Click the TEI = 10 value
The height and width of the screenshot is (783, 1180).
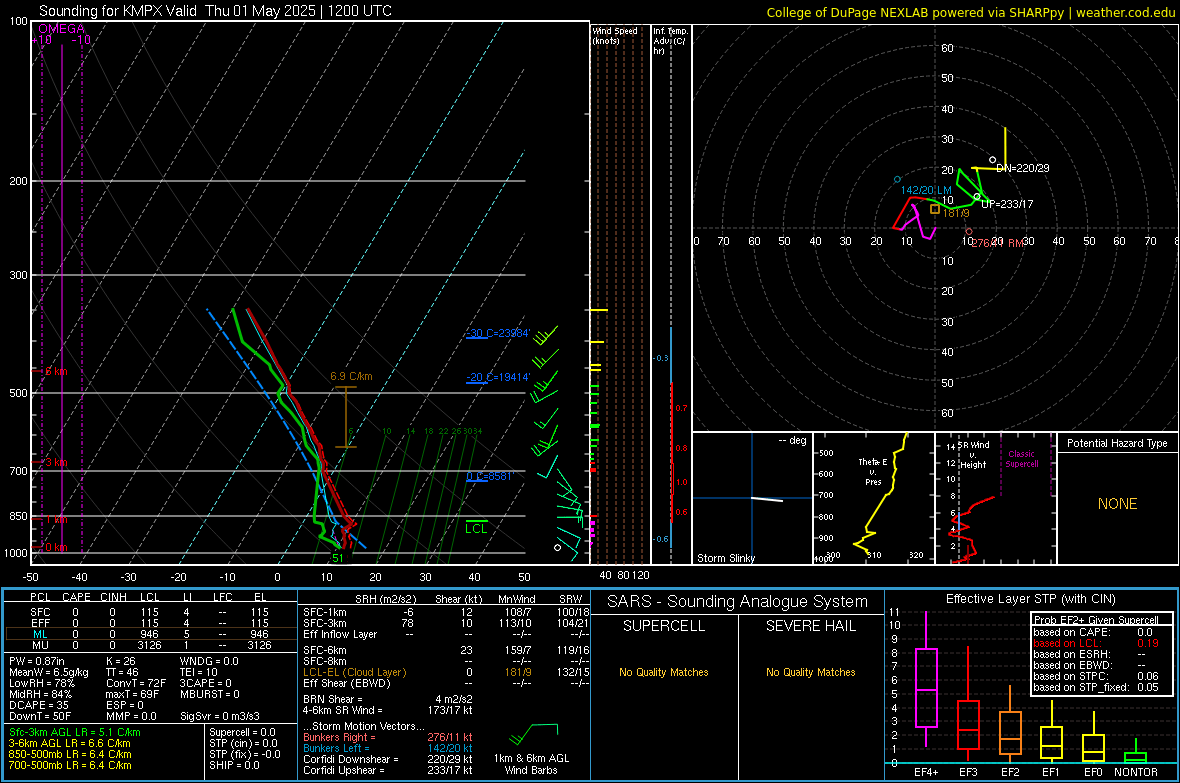(x=199, y=672)
